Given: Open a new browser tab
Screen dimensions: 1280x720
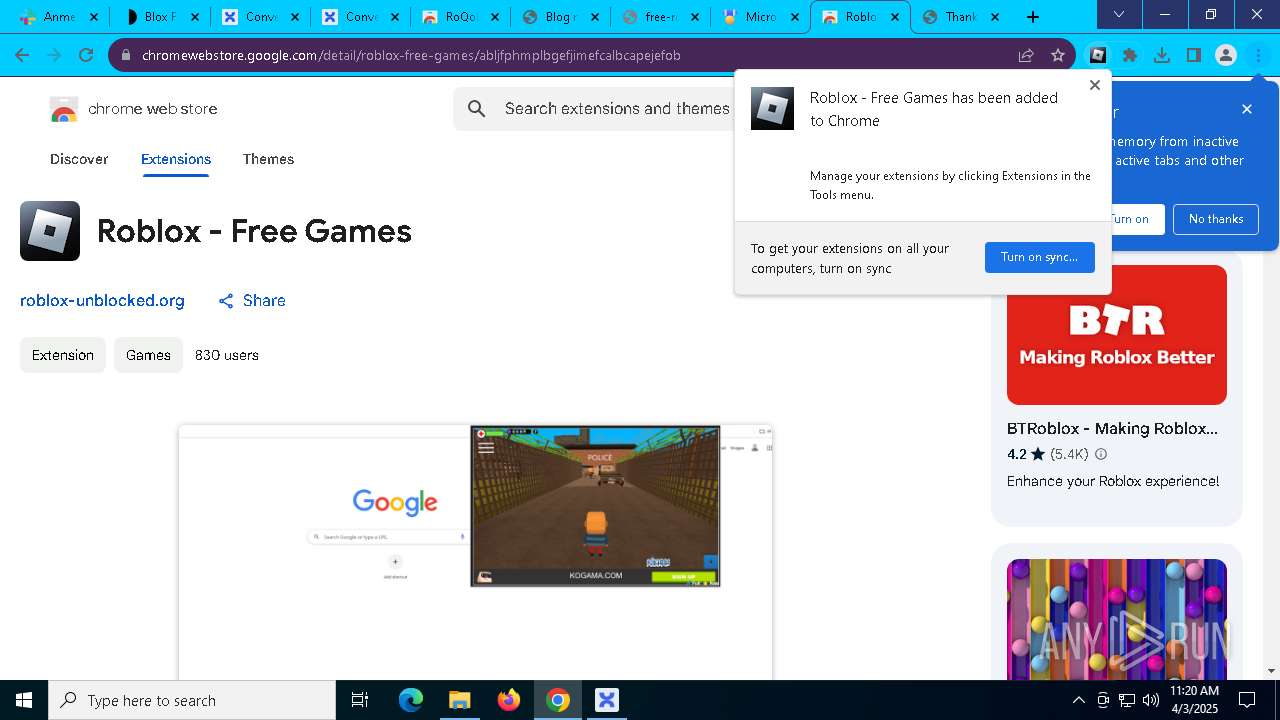Looking at the screenshot, I should tap(1033, 17).
